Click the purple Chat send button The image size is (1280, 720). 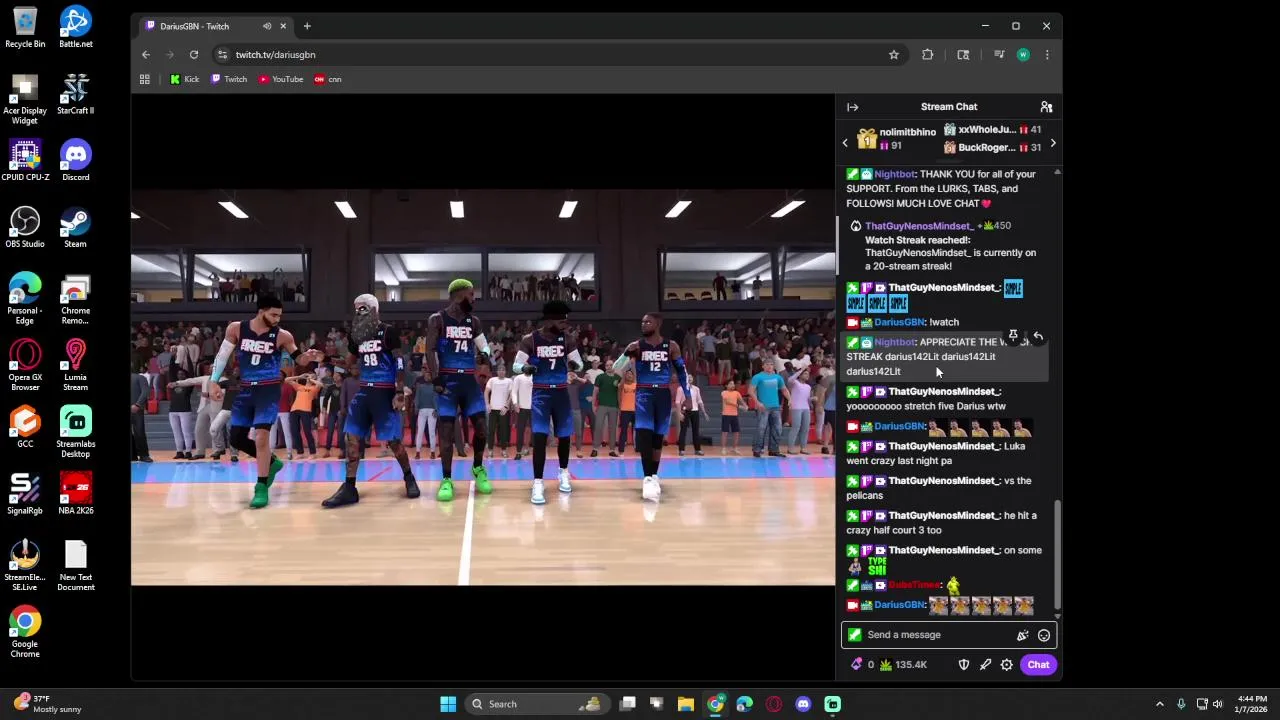pos(1038,665)
